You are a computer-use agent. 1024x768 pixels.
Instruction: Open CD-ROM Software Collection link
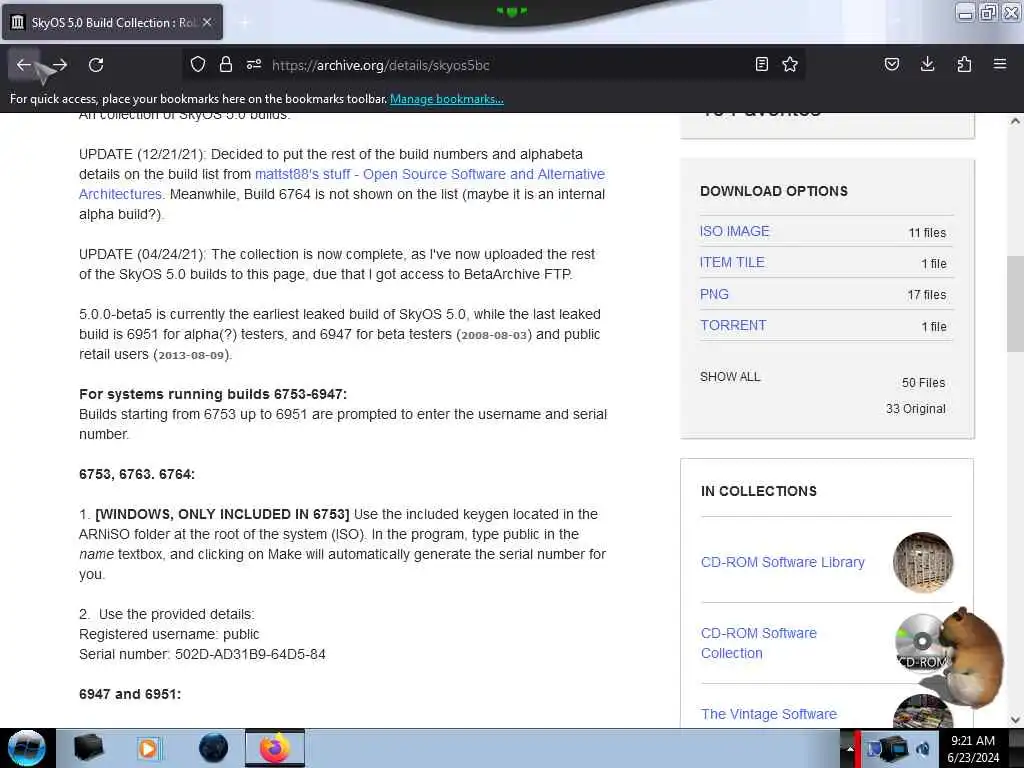(x=758, y=643)
